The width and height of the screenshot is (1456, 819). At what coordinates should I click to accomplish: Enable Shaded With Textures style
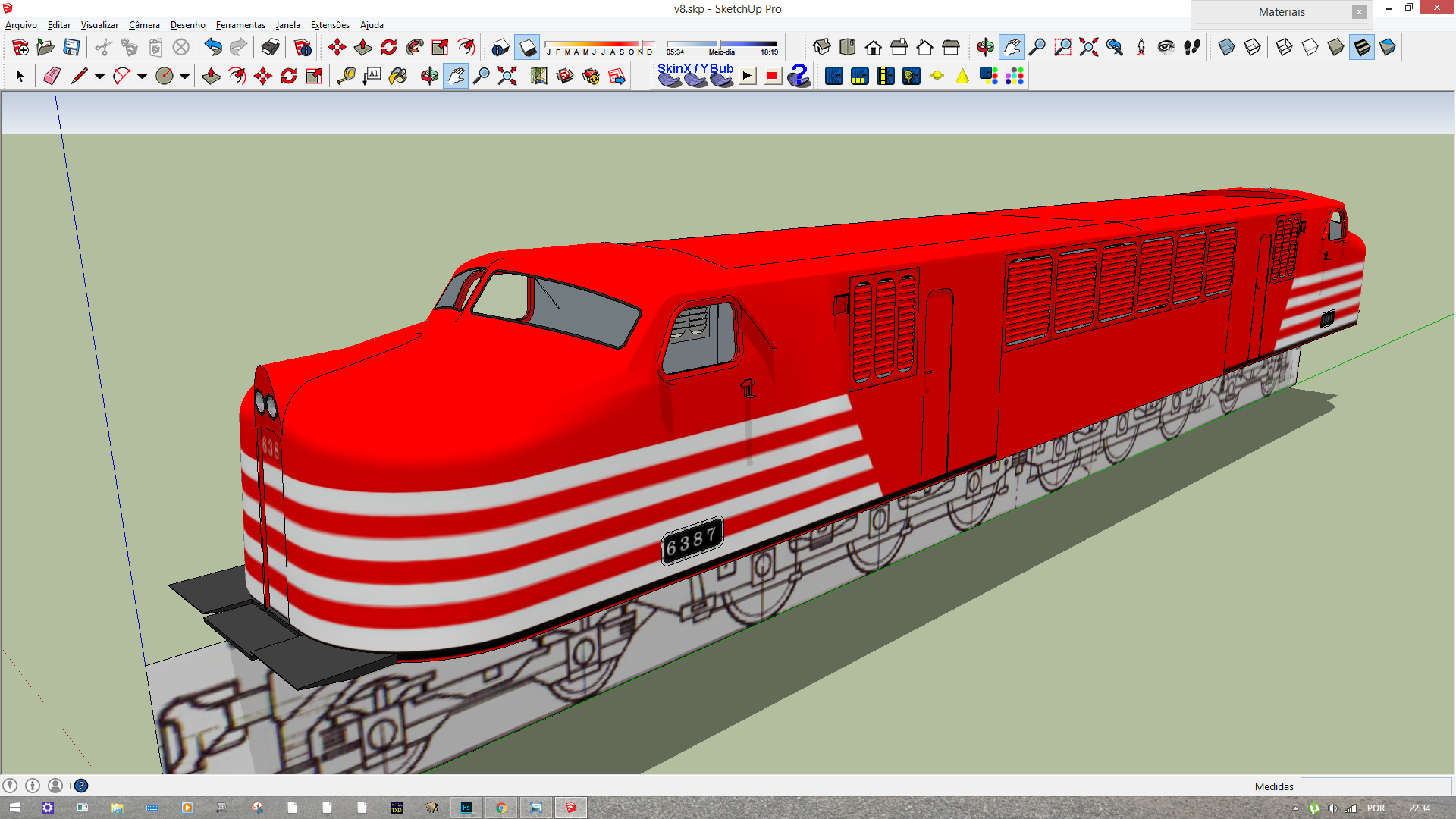(x=1362, y=48)
